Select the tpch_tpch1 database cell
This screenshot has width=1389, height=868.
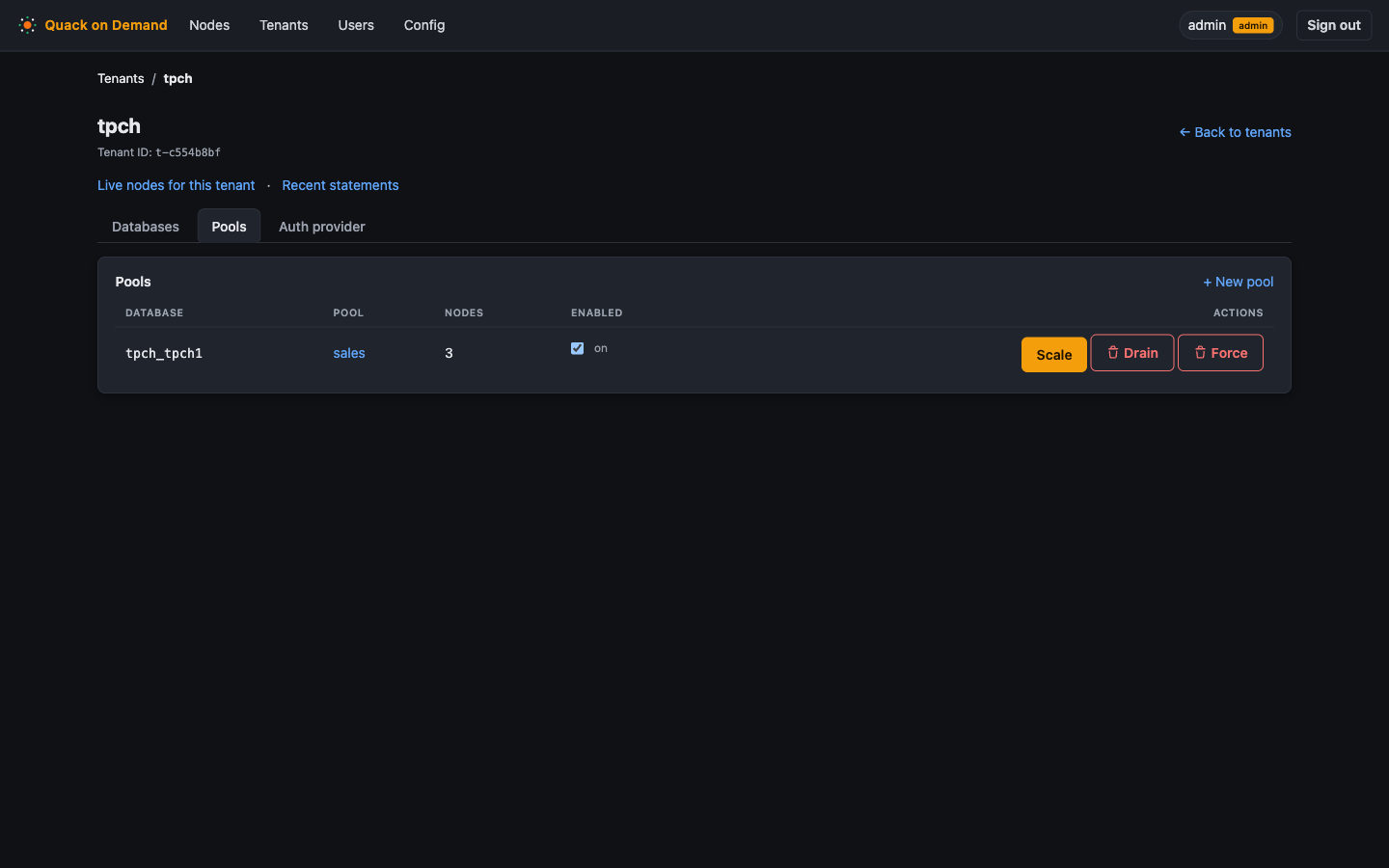(x=164, y=353)
